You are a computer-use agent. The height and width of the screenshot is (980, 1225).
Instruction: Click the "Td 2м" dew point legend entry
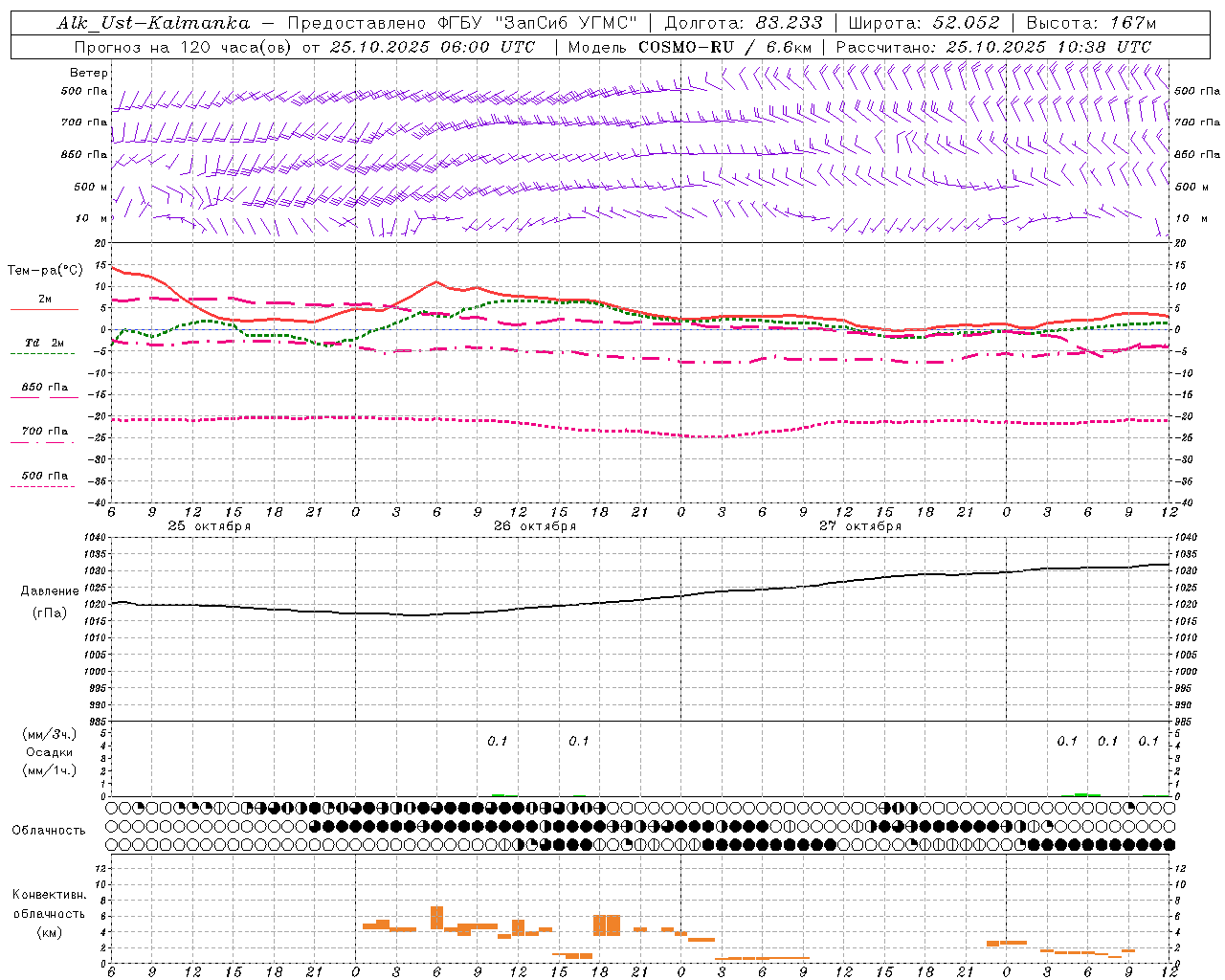tap(45, 343)
